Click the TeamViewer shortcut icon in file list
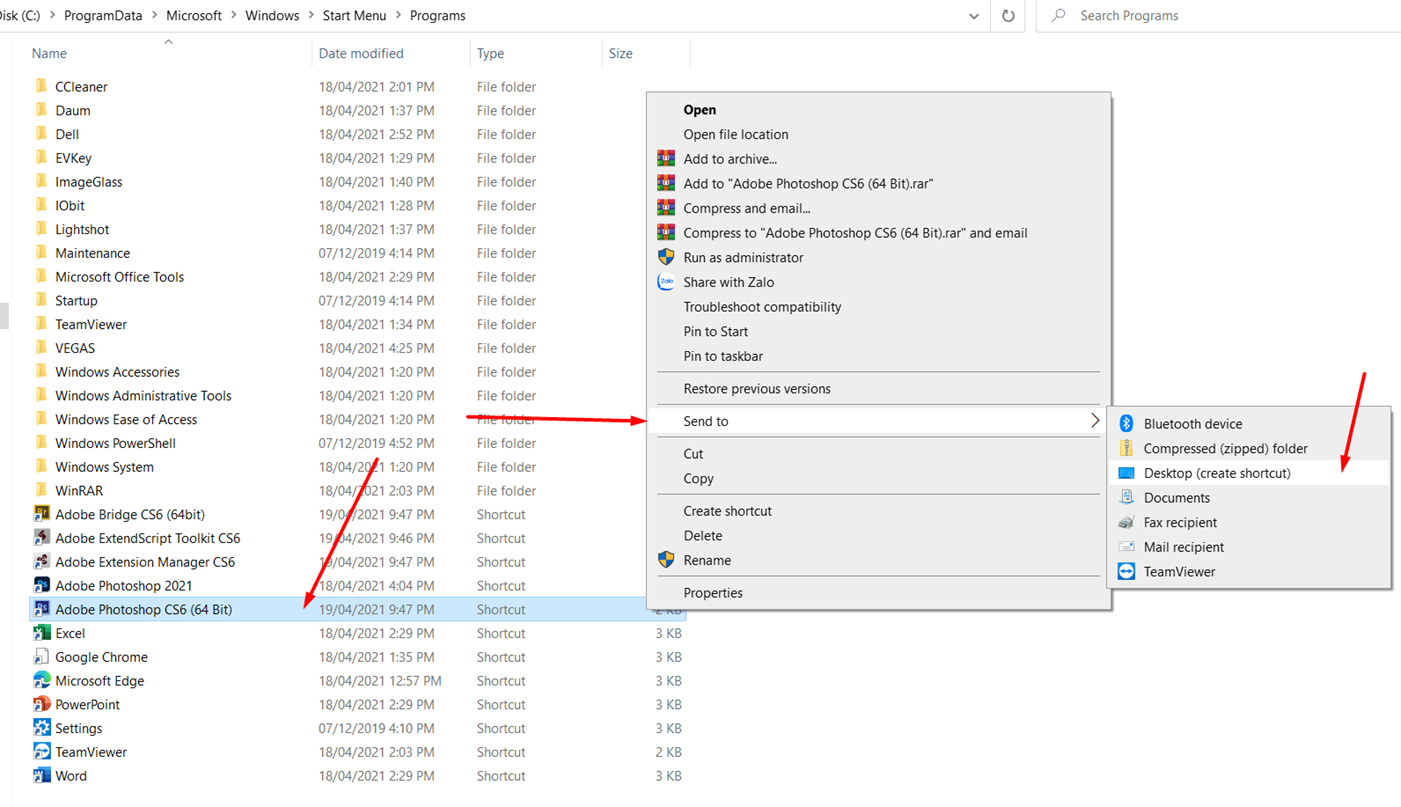 [41, 752]
